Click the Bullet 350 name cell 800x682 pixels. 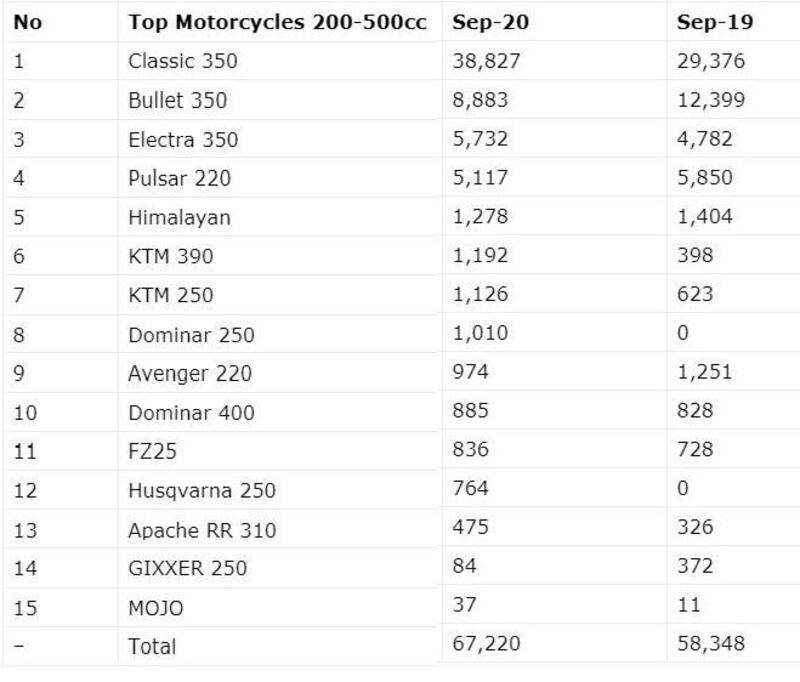point(178,100)
